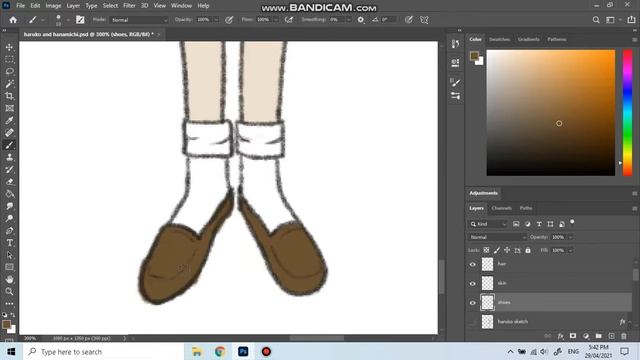Viewport: 640px width, 360px height.
Task: Toggle symmetry paint butterfly icon
Action: [424, 20]
